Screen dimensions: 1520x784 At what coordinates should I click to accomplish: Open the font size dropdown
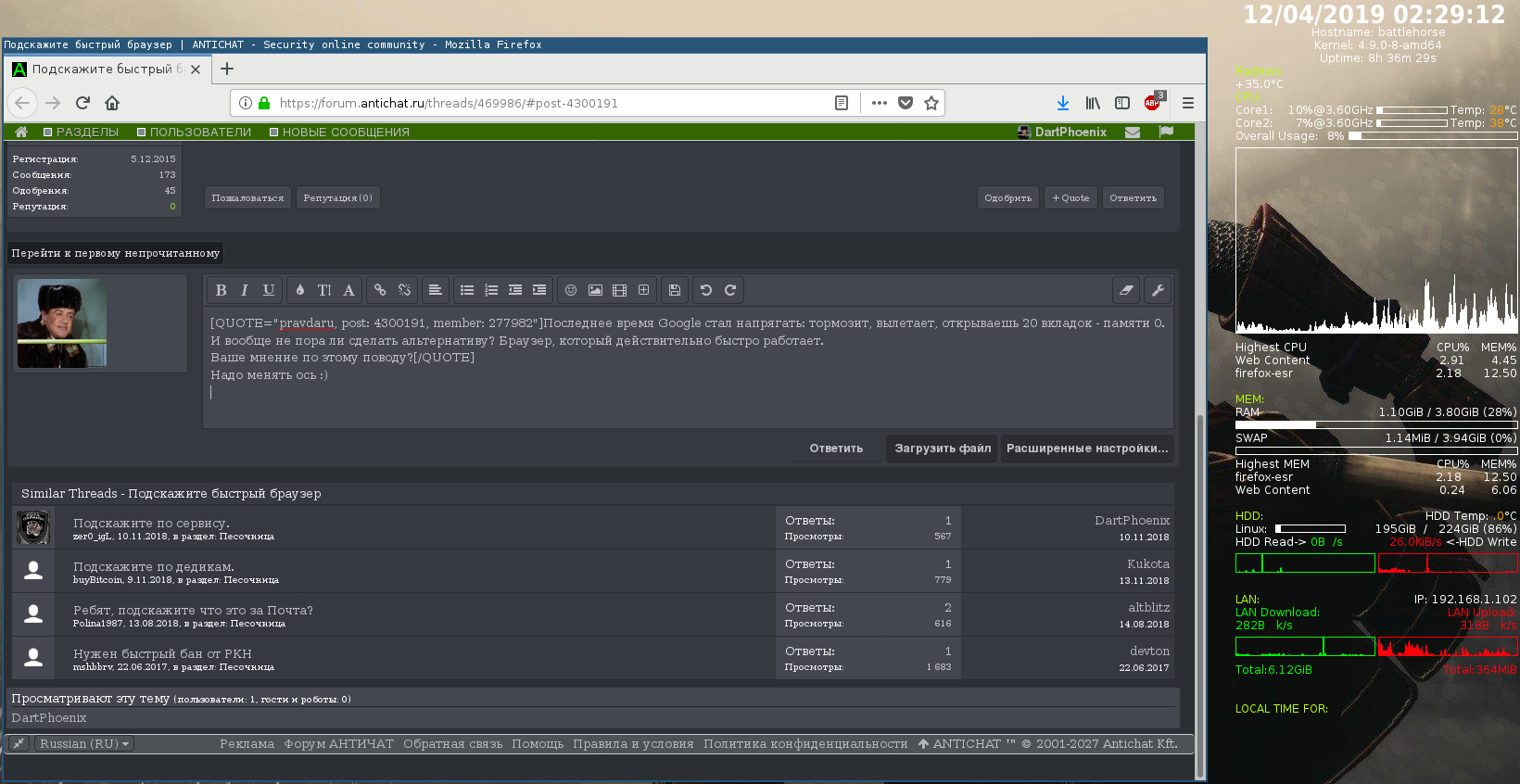tap(324, 290)
